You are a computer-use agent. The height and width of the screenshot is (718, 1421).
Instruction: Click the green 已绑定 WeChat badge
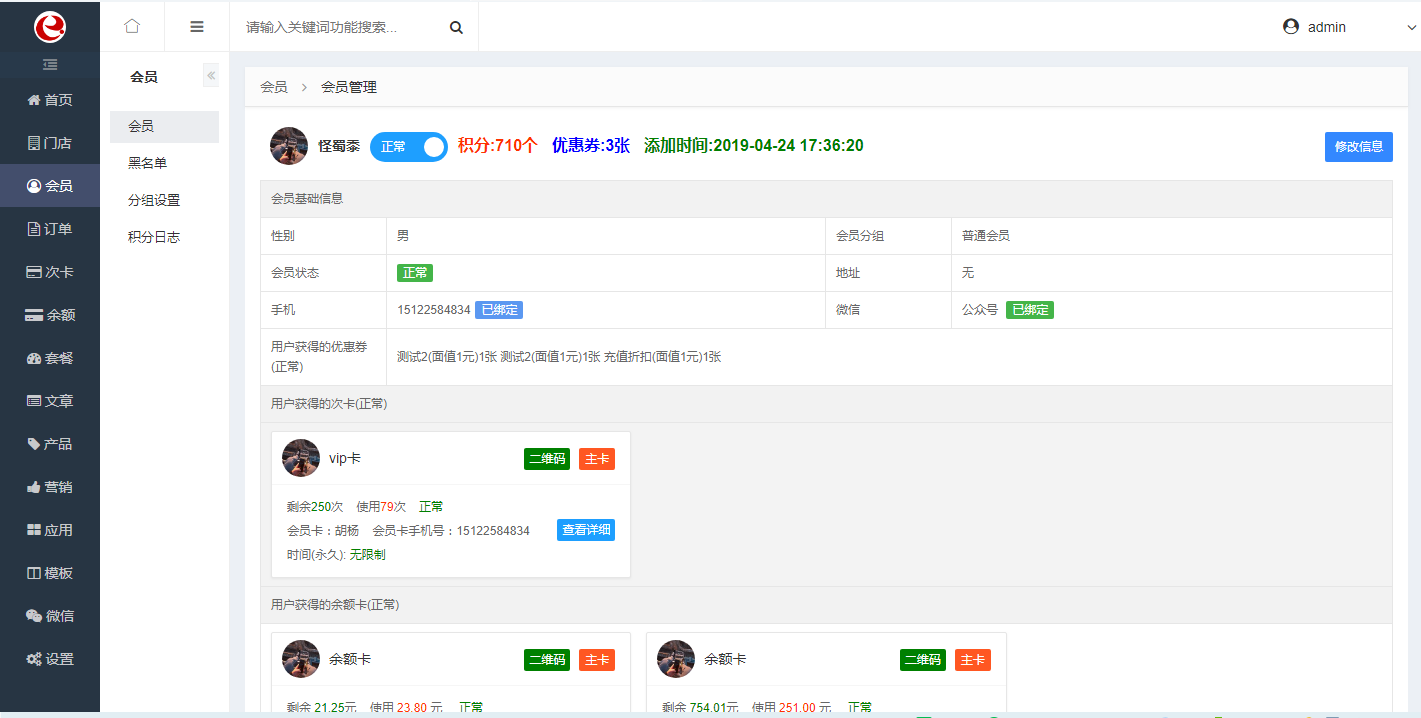click(x=1030, y=310)
